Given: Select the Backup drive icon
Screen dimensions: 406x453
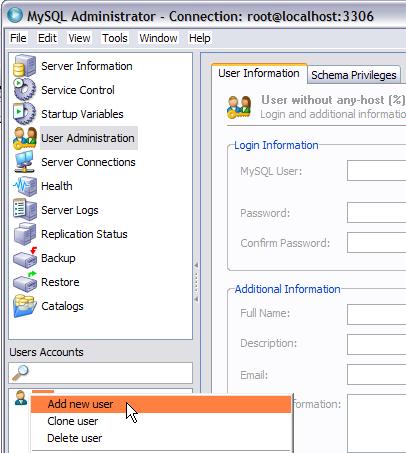Looking at the screenshot, I should point(25,258).
